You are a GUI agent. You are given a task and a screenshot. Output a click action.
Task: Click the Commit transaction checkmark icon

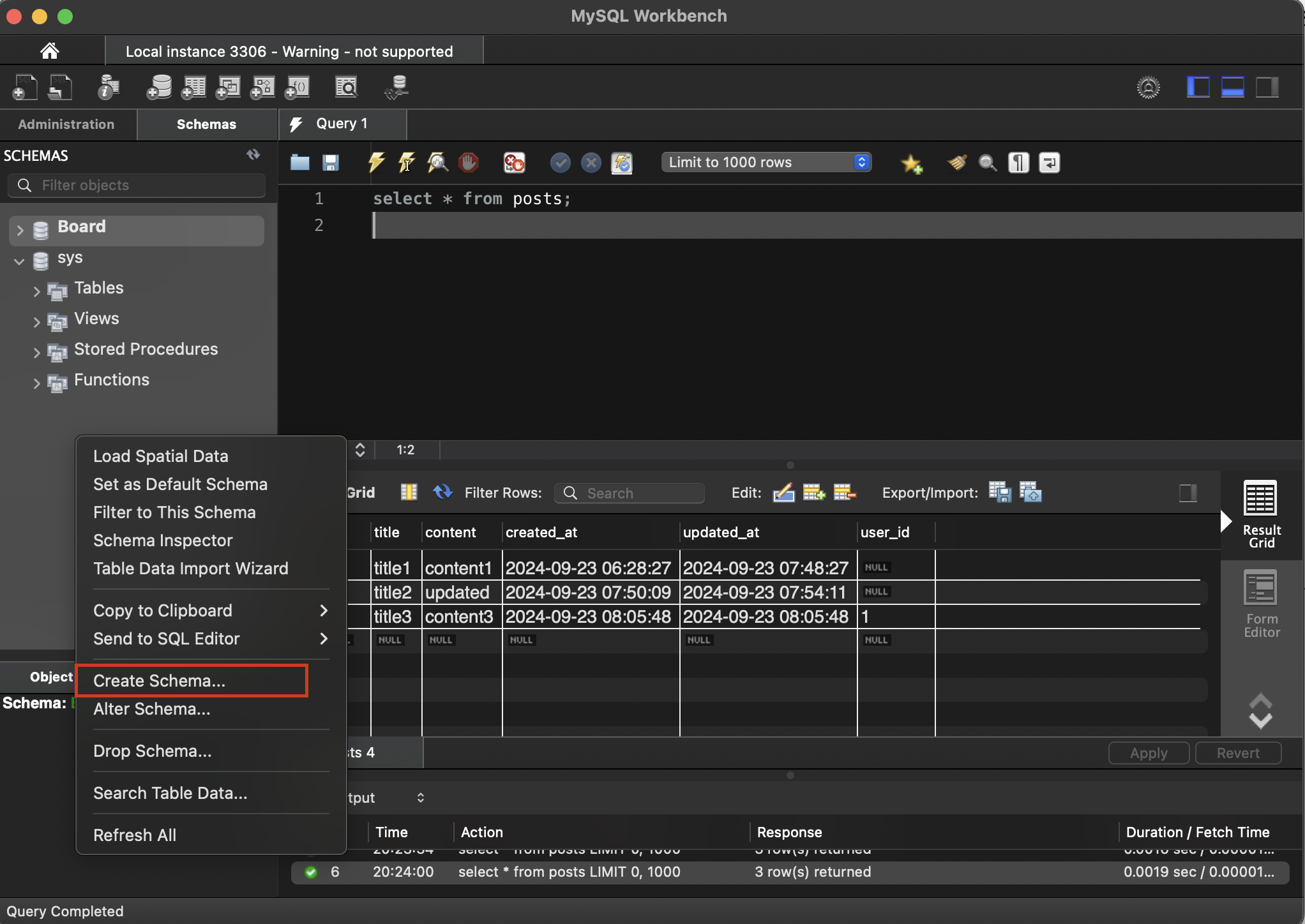[x=560, y=163]
